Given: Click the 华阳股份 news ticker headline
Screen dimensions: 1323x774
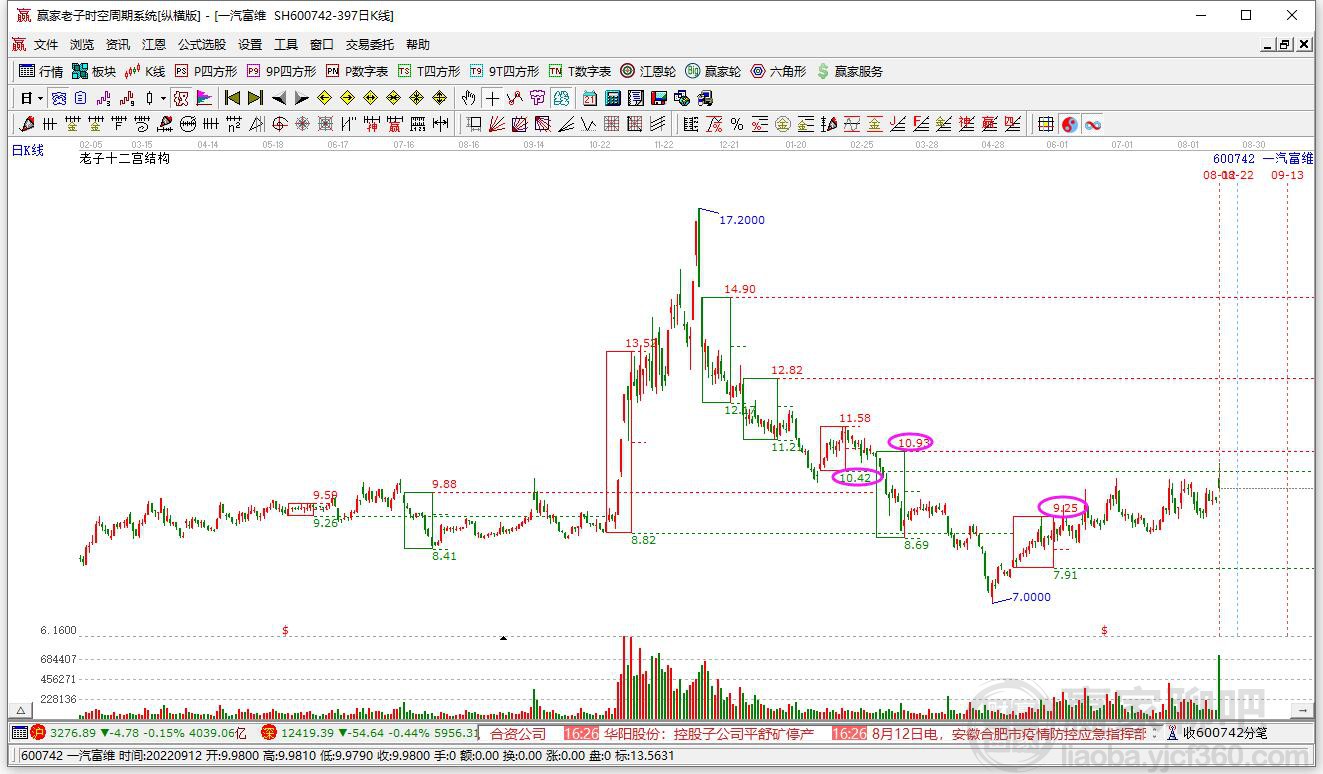Looking at the screenshot, I should [x=709, y=733].
